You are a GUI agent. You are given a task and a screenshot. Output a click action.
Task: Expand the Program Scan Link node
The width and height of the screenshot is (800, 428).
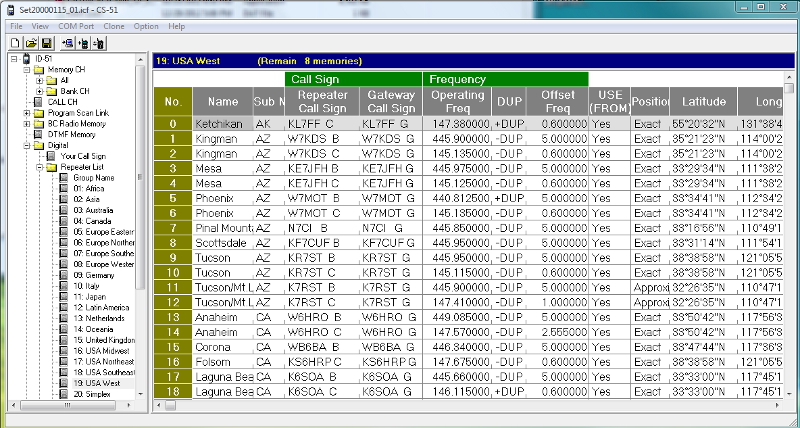[x=27, y=113]
